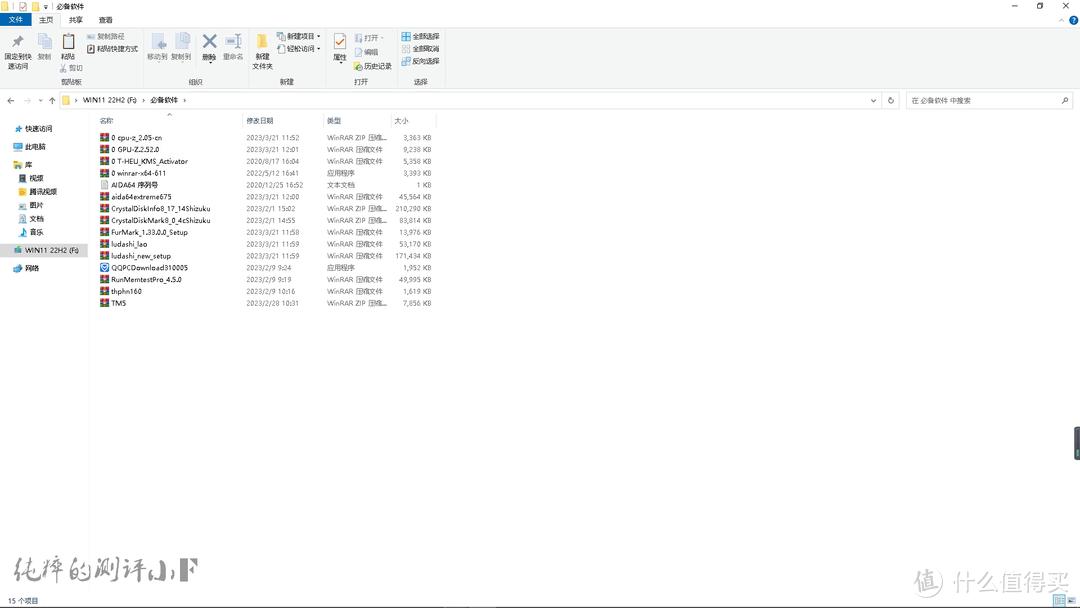The image size is (1080, 608).
Task: Open the 新建项目 dropdown
Action: pos(299,36)
